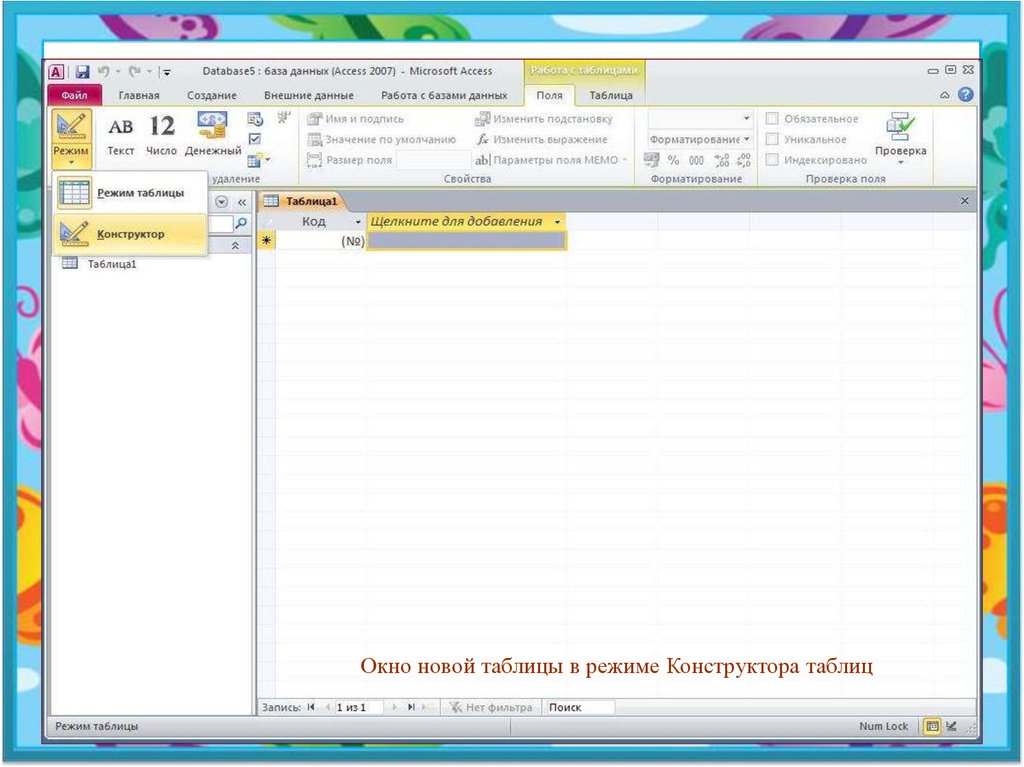Screen dimensions: 1024x767
Task: Click the Help question mark icon
Action: 965,95
